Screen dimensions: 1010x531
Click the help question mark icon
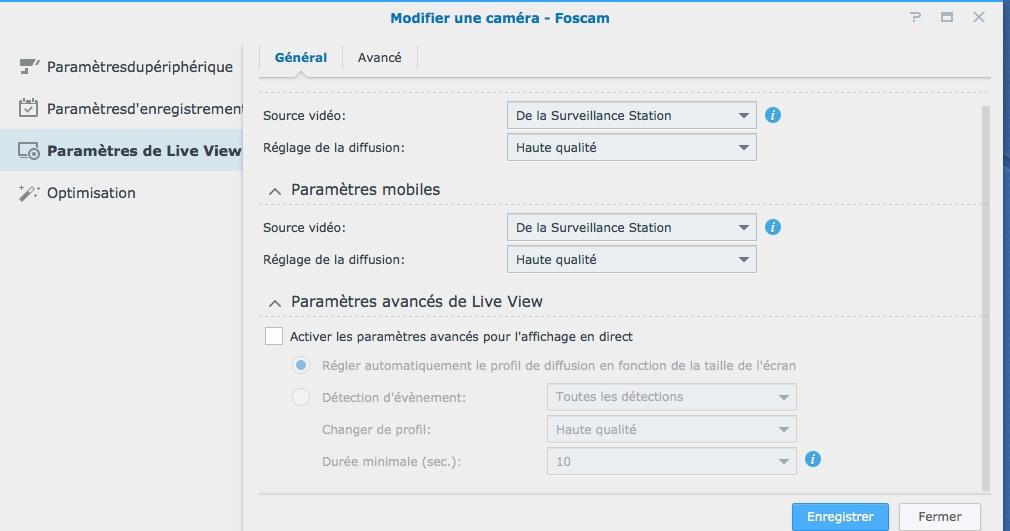[x=916, y=18]
